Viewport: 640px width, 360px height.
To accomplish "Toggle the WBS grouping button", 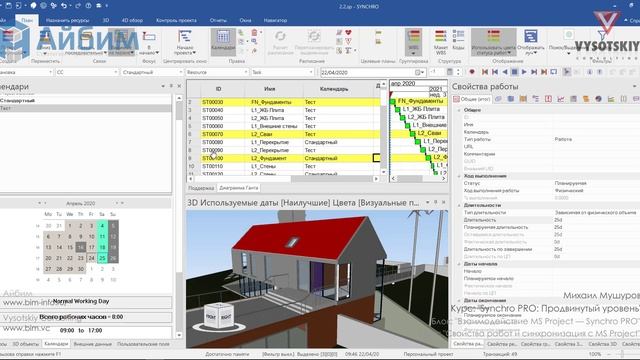I will (x=413, y=42).
